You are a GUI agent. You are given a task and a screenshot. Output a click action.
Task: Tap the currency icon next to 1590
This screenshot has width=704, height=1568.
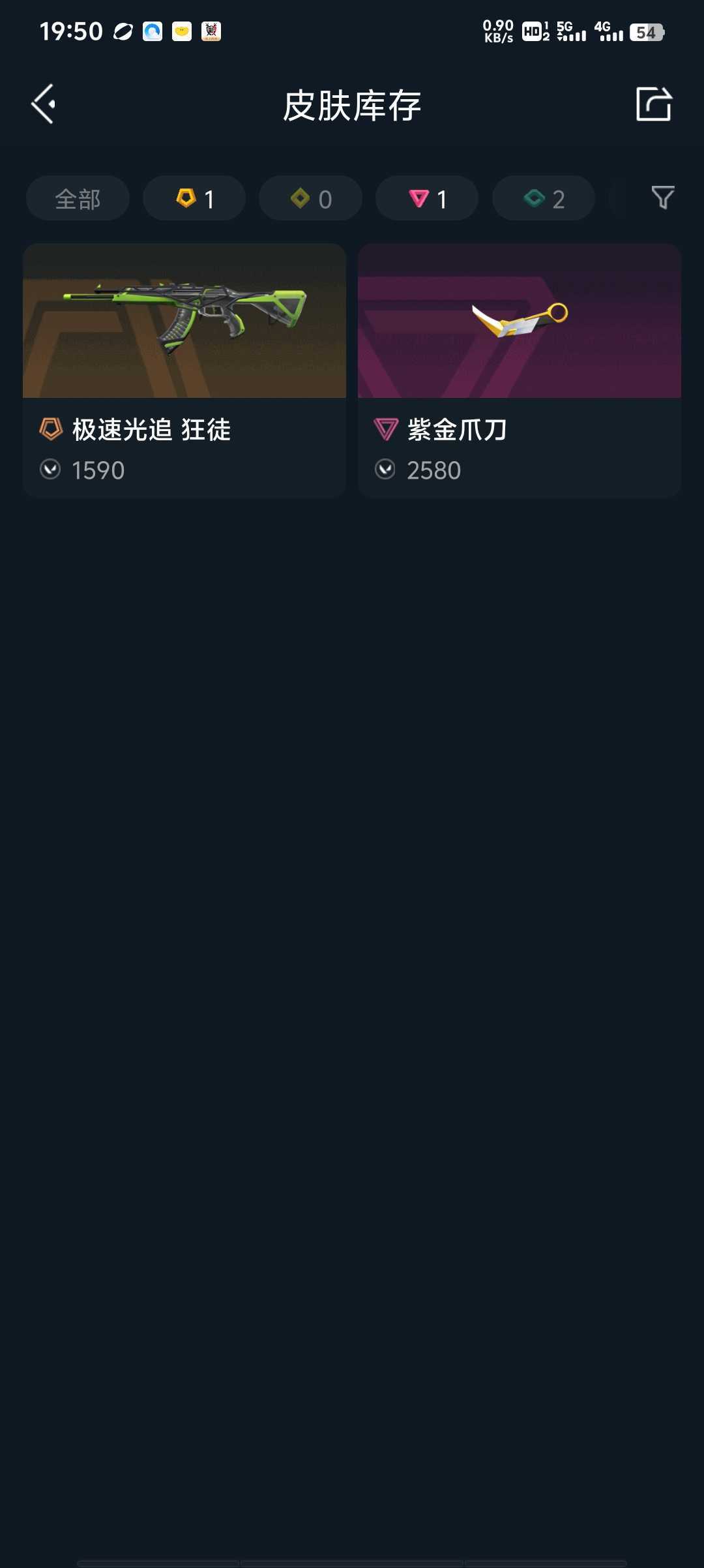pyautogui.click(x=50, y=470)
